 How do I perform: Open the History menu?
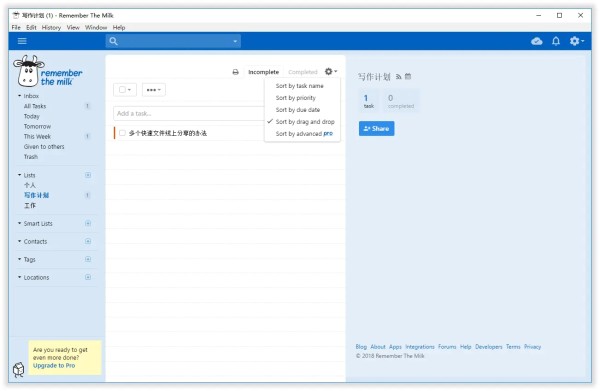(x=51, y=28)
